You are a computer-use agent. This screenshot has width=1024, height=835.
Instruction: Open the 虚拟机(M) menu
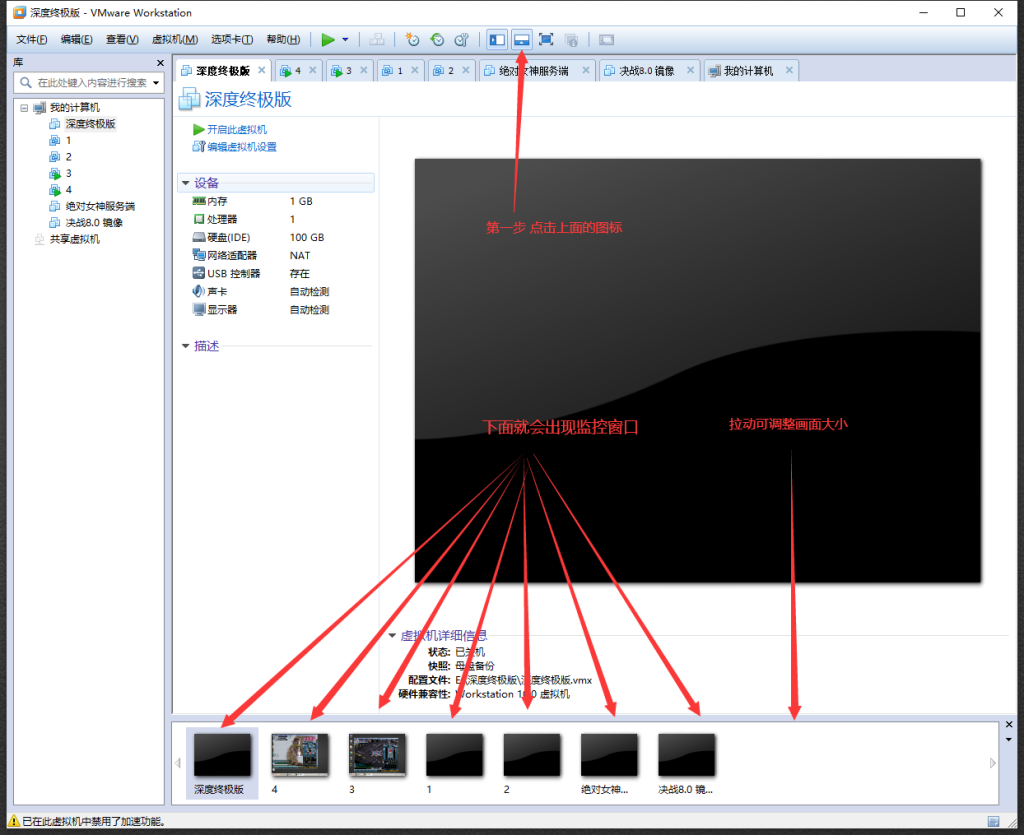(x=175, y=40)
